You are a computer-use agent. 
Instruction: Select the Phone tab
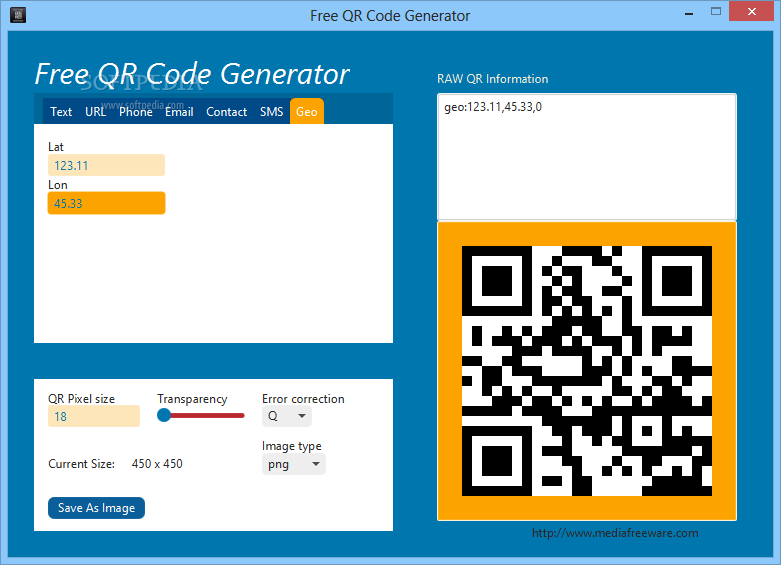[x=135, y=112]
